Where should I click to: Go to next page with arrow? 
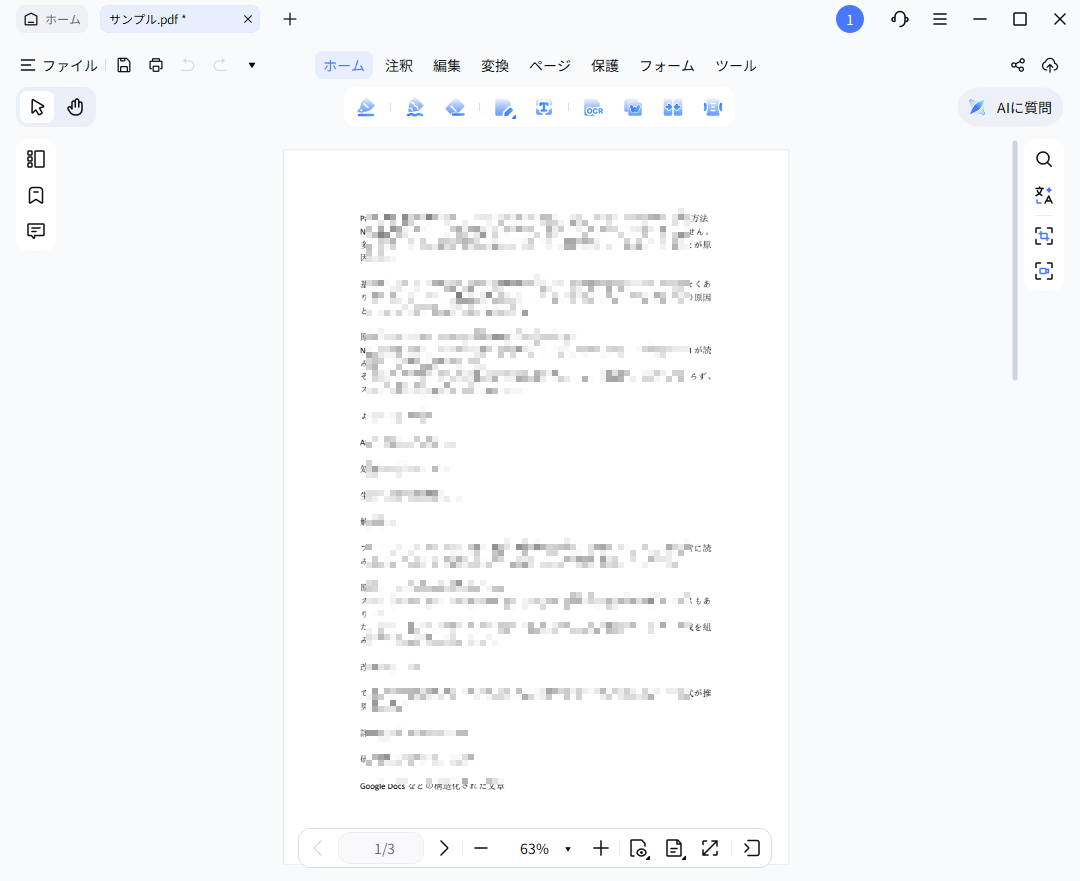pyautogui.click(x=444, y=848)
